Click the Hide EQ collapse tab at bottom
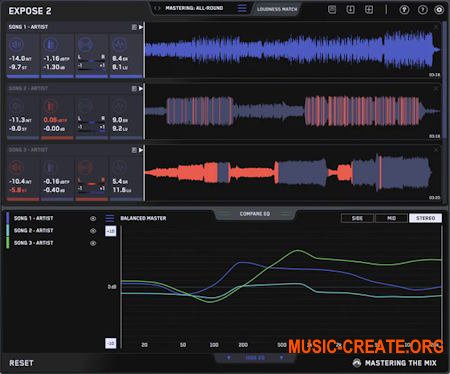The height and width of the screenshot is (374, 450). click(255, 358)
